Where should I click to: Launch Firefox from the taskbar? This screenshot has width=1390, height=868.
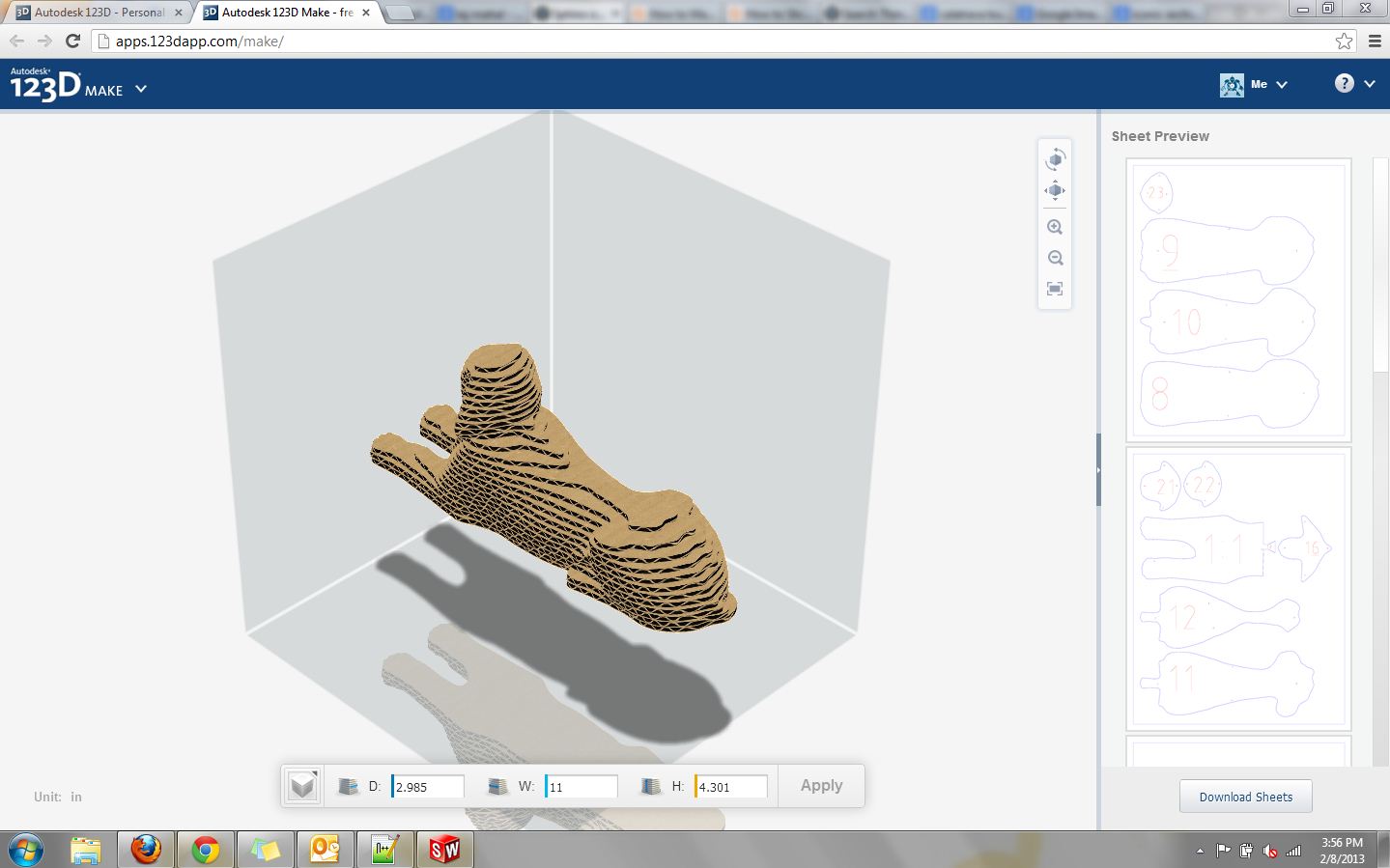[x=147, y=851]
